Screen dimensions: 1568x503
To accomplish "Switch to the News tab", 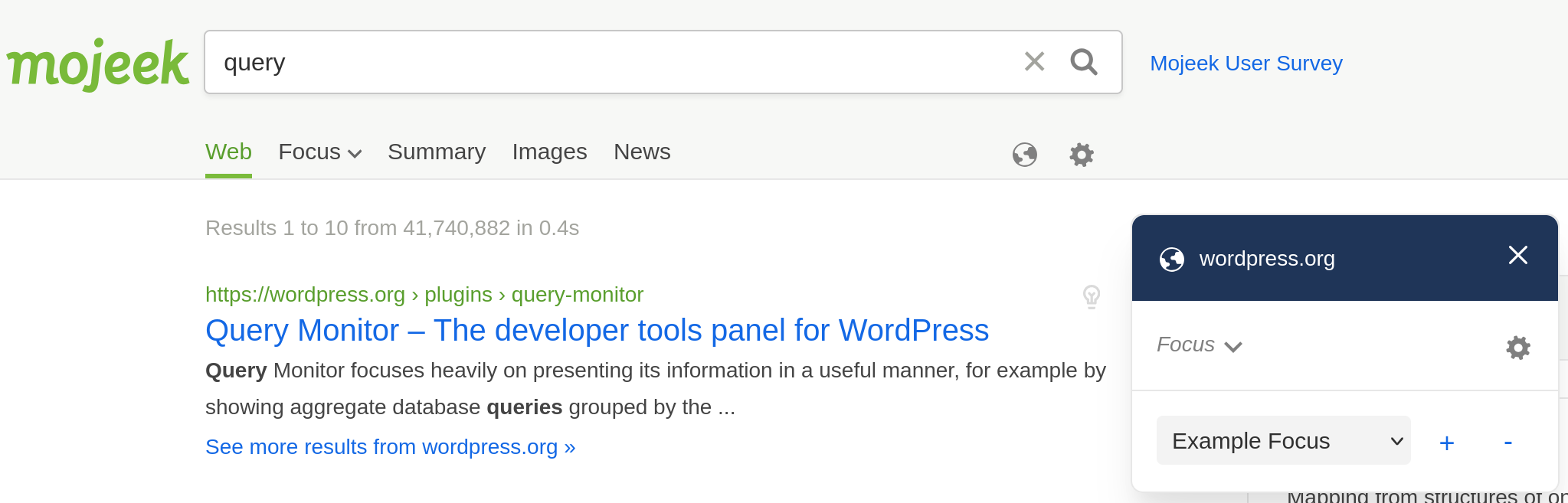I will point(642,152).
